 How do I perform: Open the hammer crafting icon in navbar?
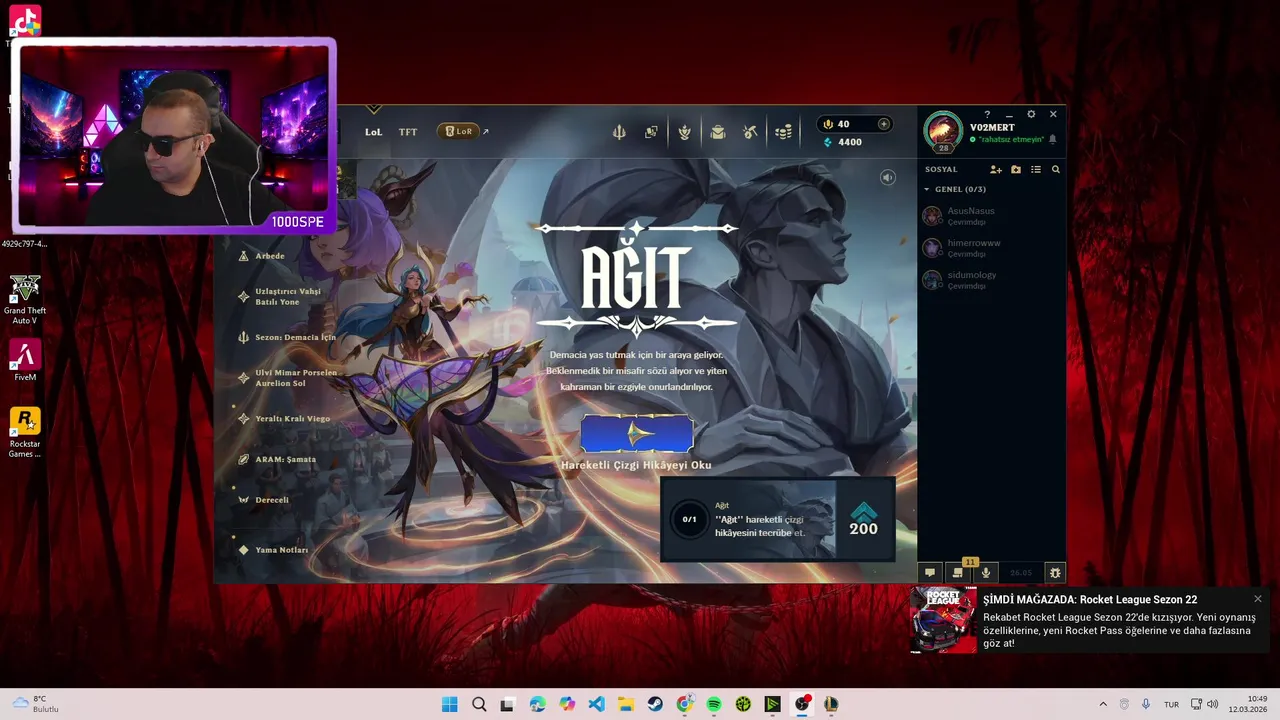click(x=750, y=132)
